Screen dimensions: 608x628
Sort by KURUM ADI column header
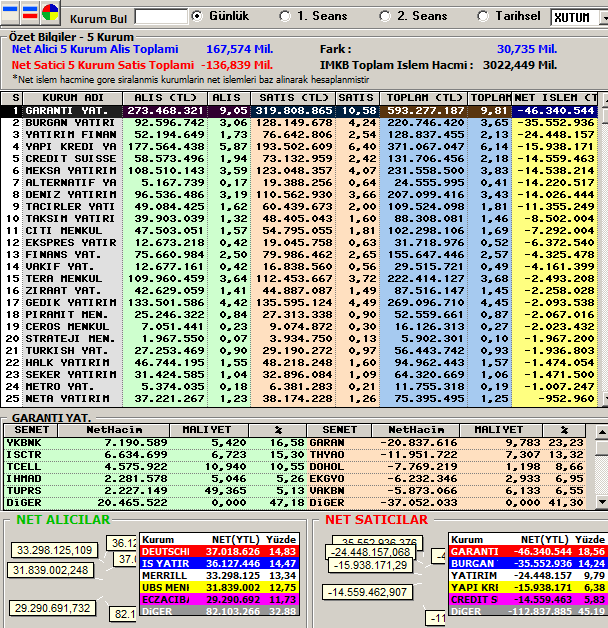(73, 98)
